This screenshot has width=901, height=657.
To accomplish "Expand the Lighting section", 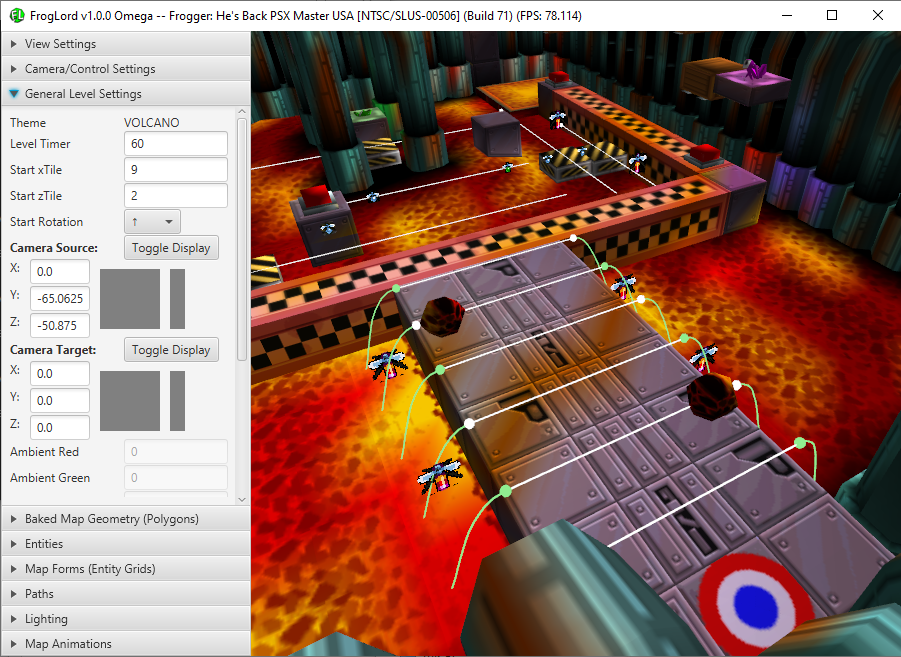I will (126, 618).
